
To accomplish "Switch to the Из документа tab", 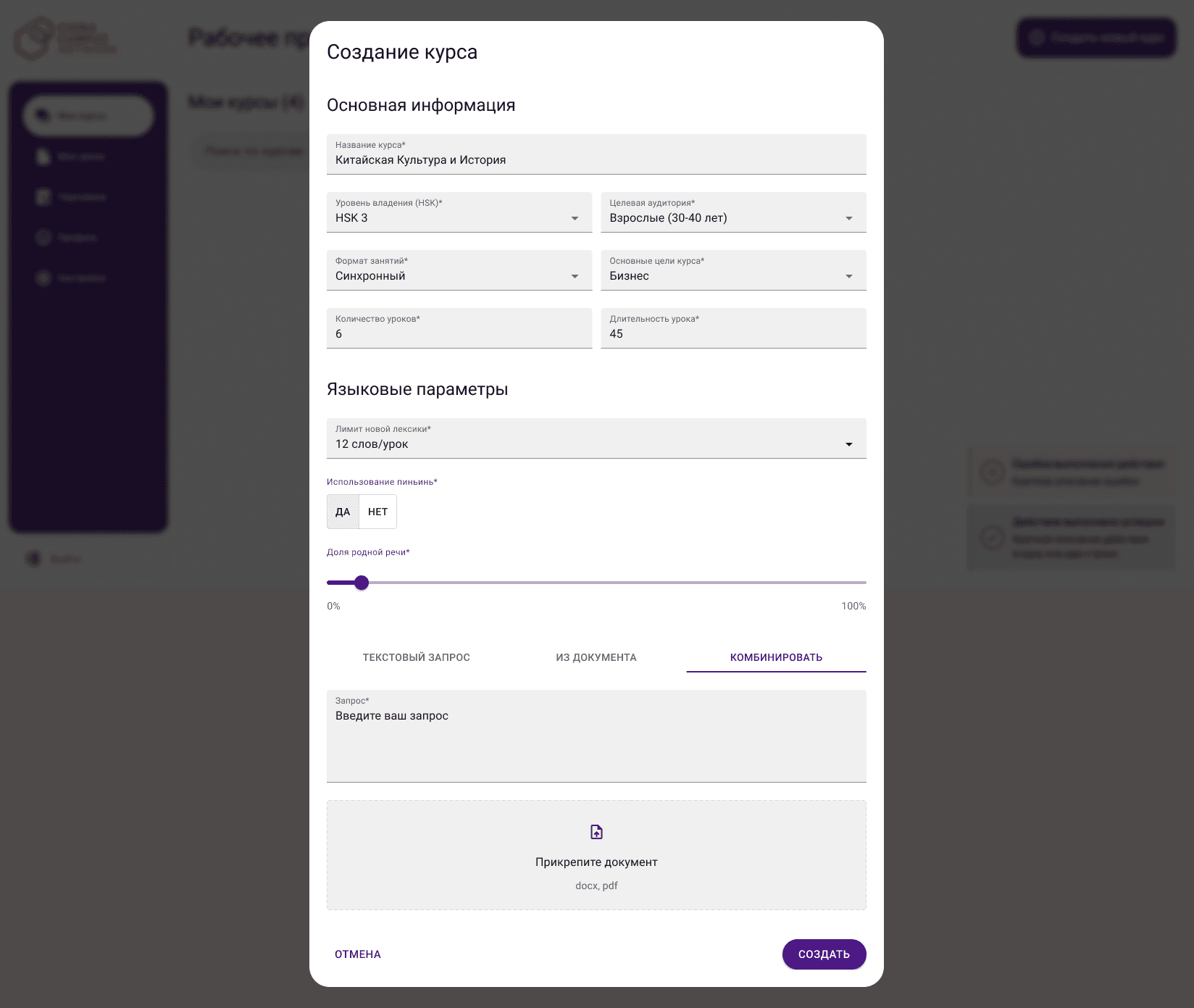I will (596, 657).
